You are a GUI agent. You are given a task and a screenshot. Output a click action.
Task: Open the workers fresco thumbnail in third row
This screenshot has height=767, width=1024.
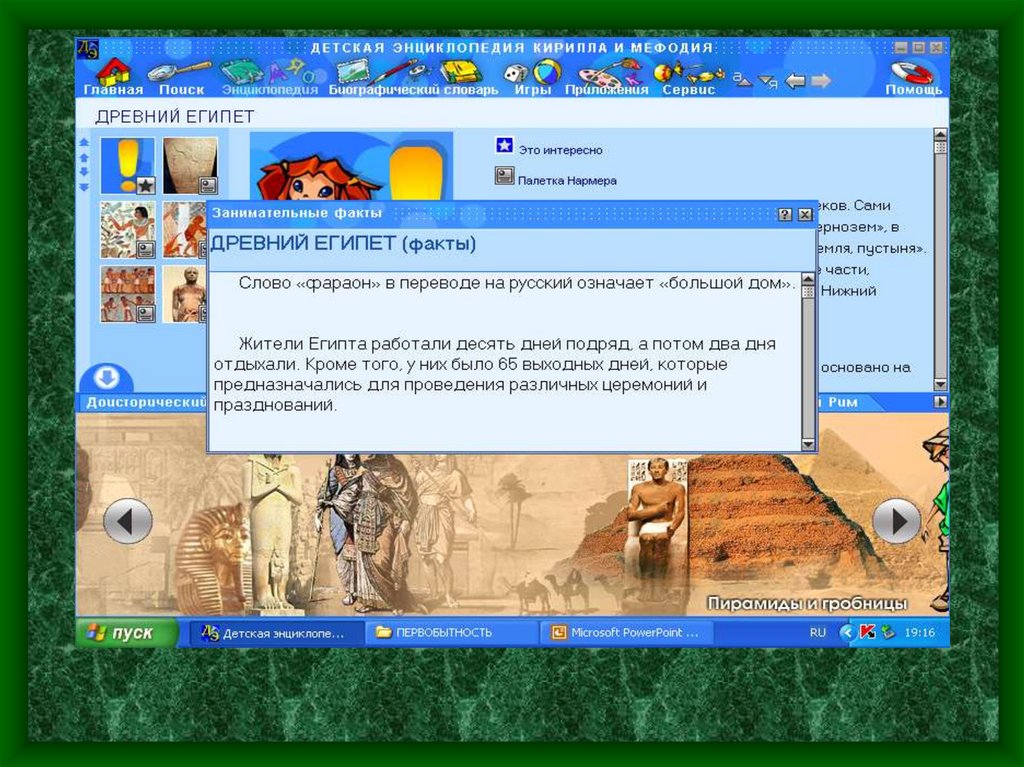click(x=127, y=294)
